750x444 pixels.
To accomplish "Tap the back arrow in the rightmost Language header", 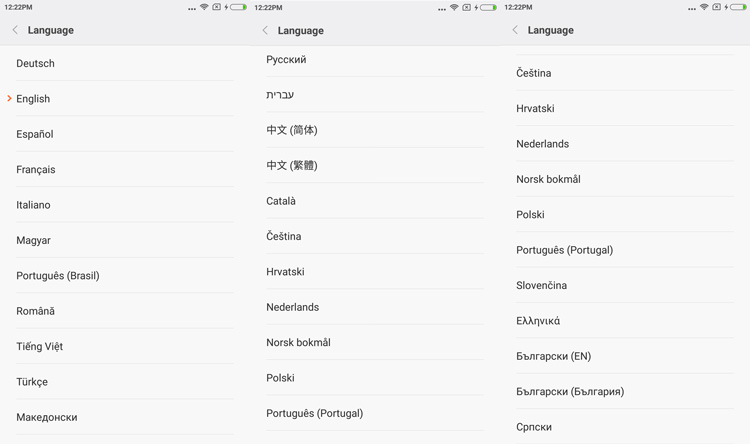I will [x=515, y=30].
